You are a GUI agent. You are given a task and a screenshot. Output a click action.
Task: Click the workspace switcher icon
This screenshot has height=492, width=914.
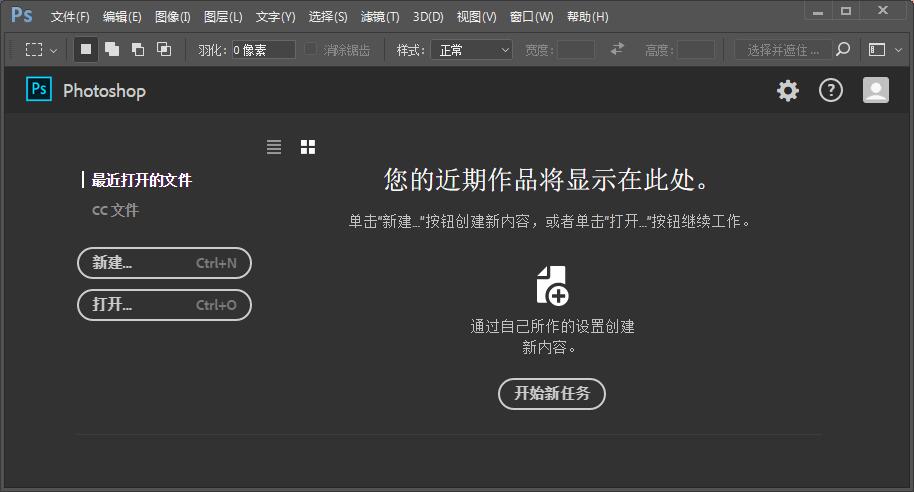877,50
